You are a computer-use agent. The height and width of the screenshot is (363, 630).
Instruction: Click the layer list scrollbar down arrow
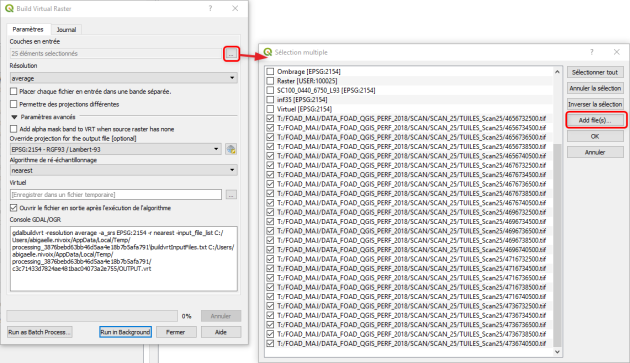557,352
